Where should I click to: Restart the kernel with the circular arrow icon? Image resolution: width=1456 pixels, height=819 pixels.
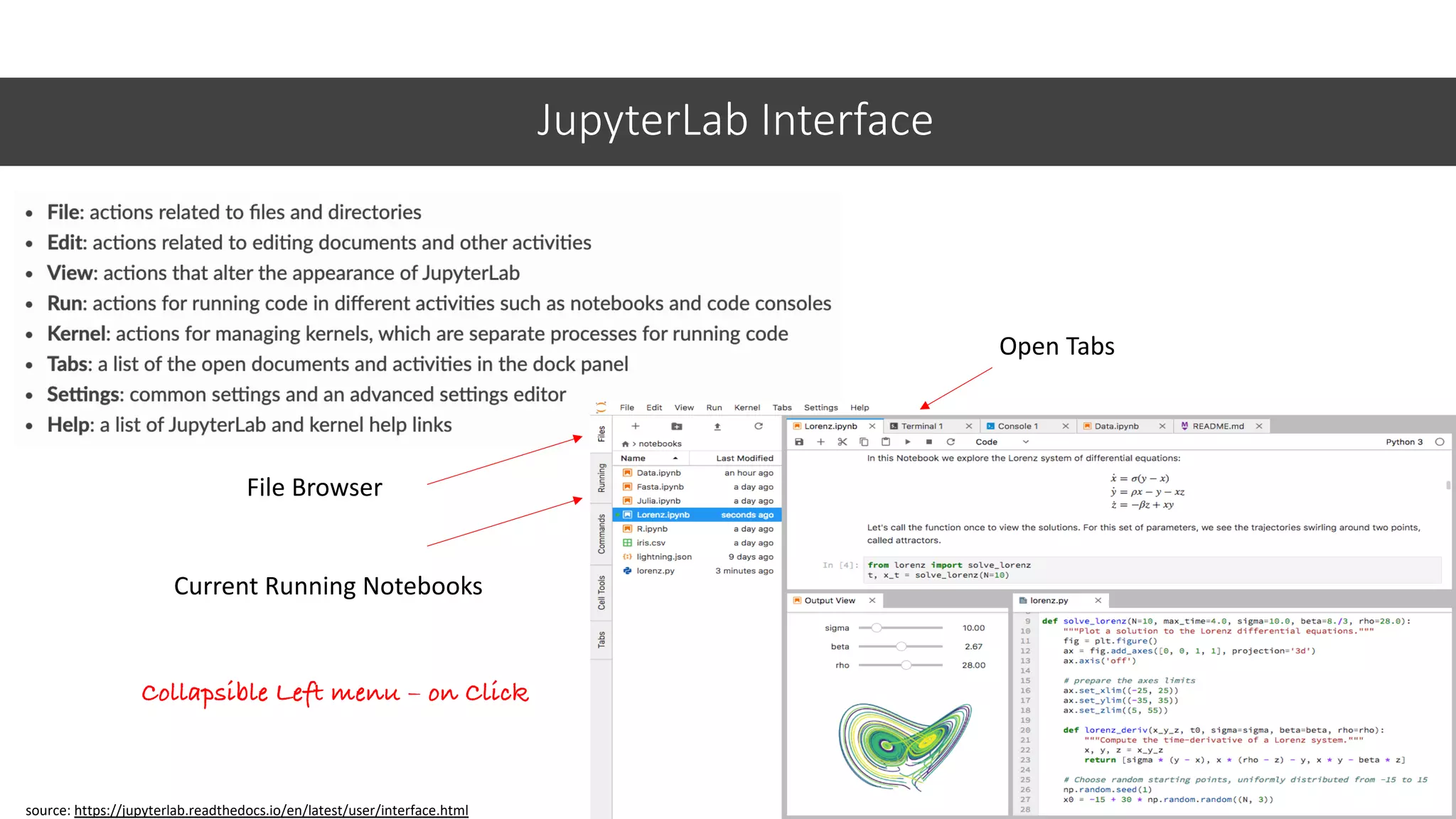coord(951,441)
